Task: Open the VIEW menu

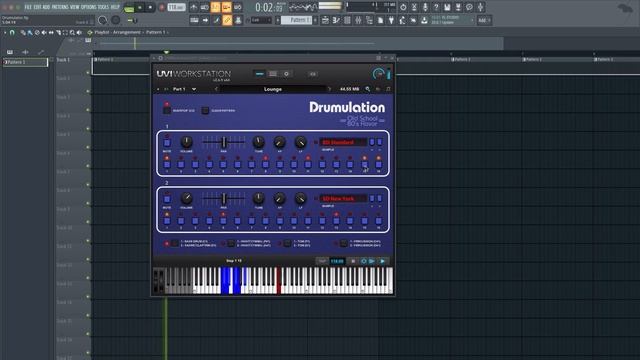Action: (75, 7)
